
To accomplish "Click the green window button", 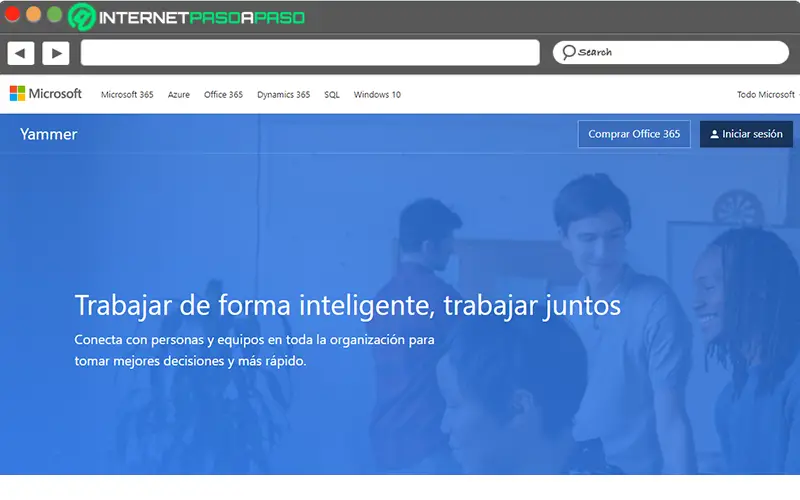I will (54, 14).
